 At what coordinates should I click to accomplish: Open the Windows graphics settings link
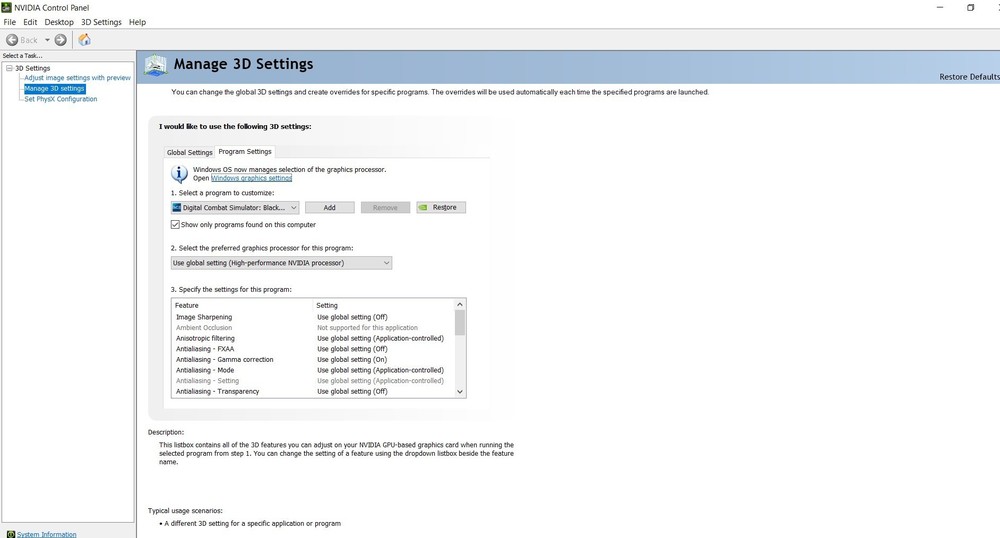click(251, 178)
